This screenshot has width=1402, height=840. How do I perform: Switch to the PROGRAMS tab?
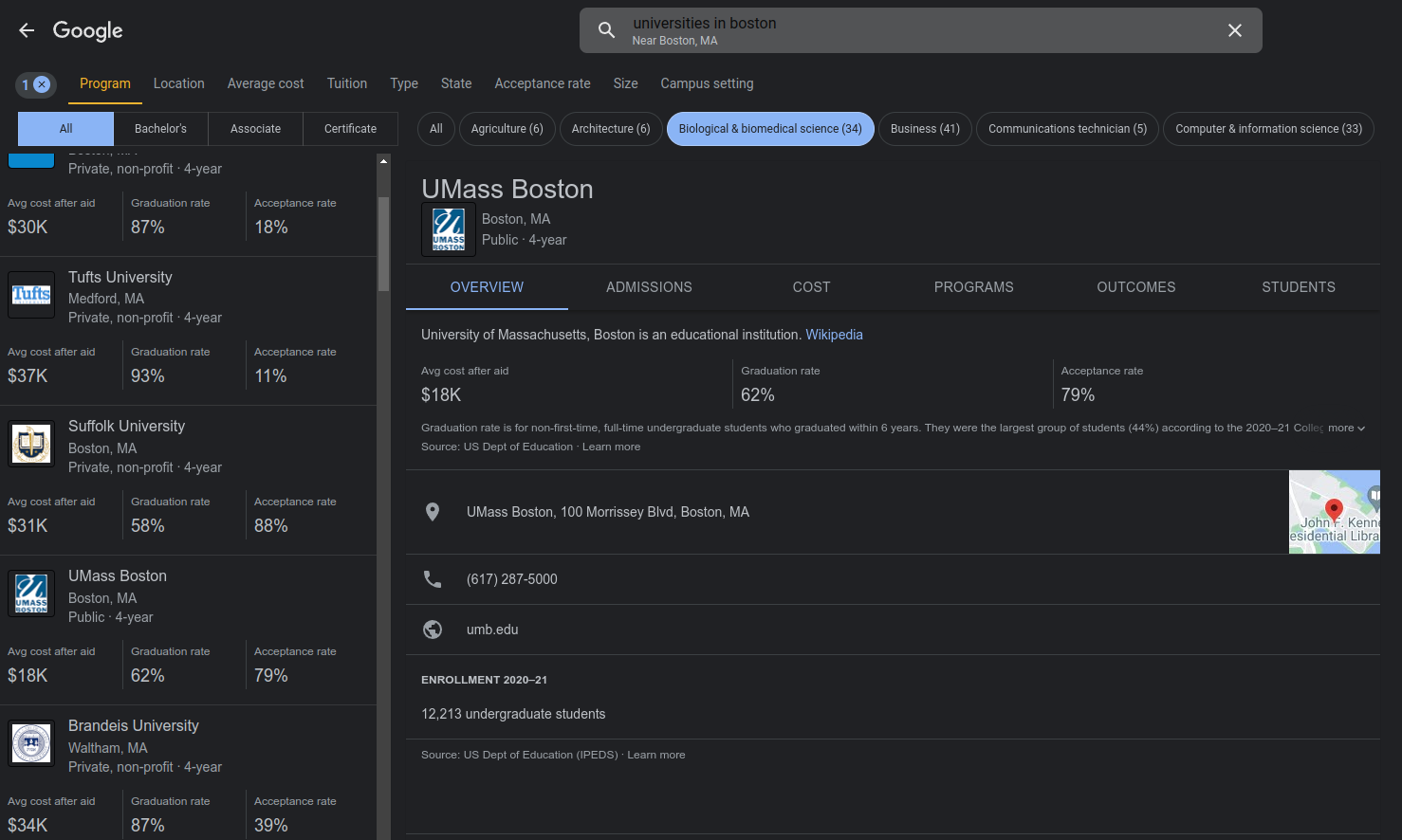coord(974,287)
